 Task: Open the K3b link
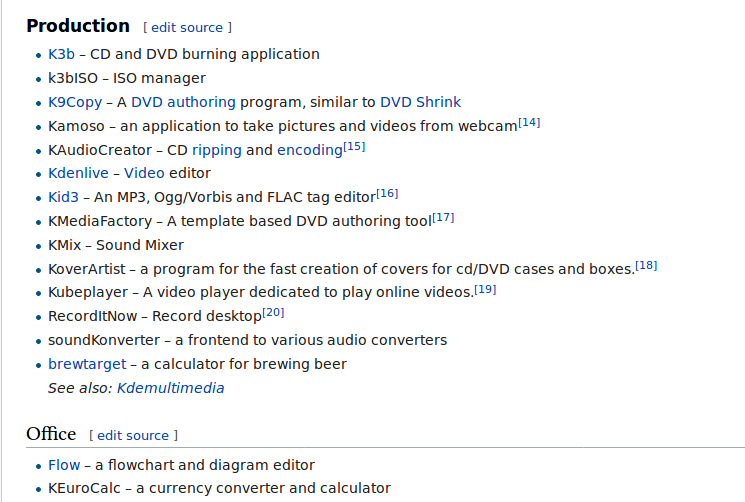click(x=61, y=54)
